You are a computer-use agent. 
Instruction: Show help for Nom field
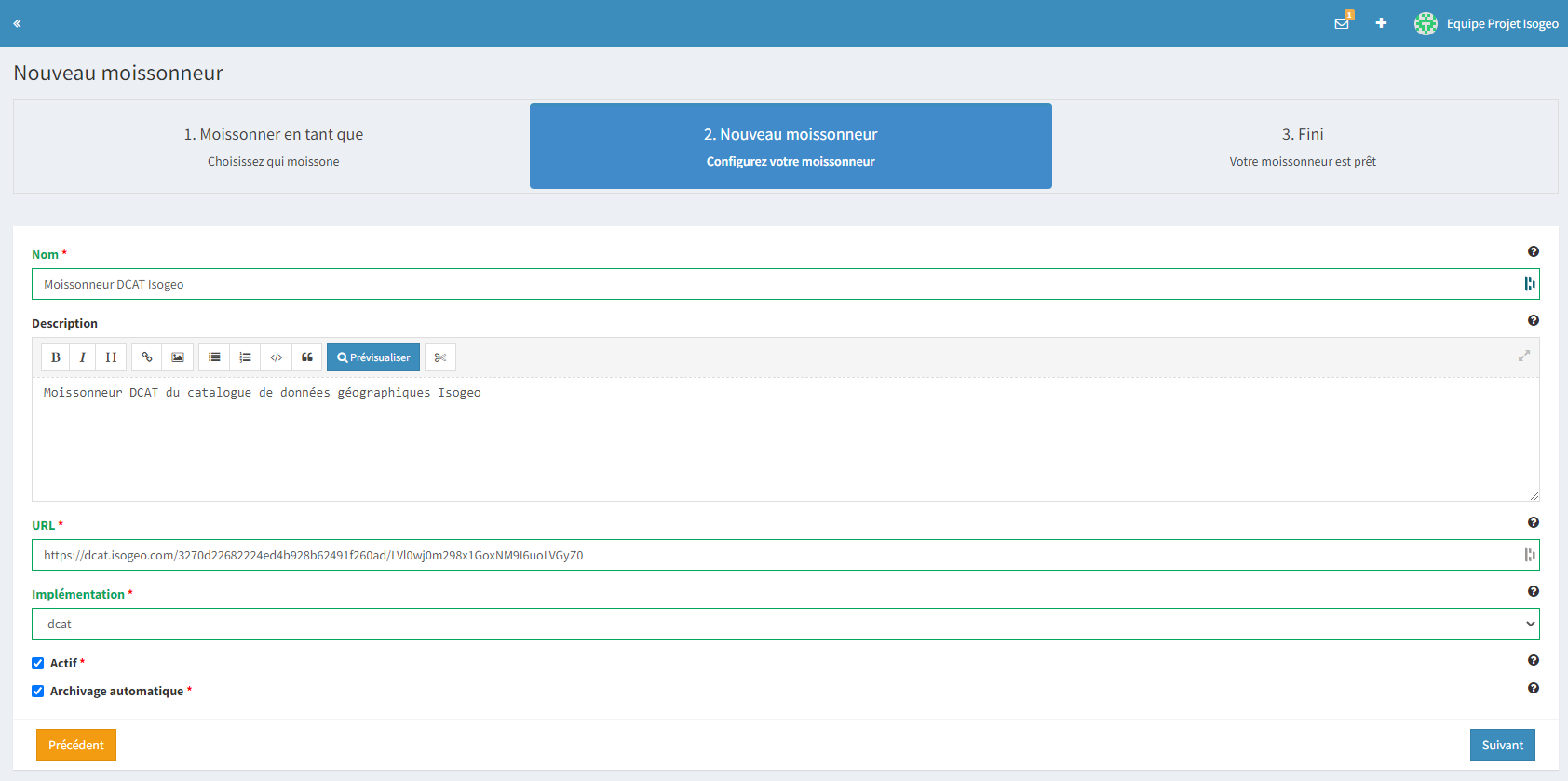pos(1534,251)
